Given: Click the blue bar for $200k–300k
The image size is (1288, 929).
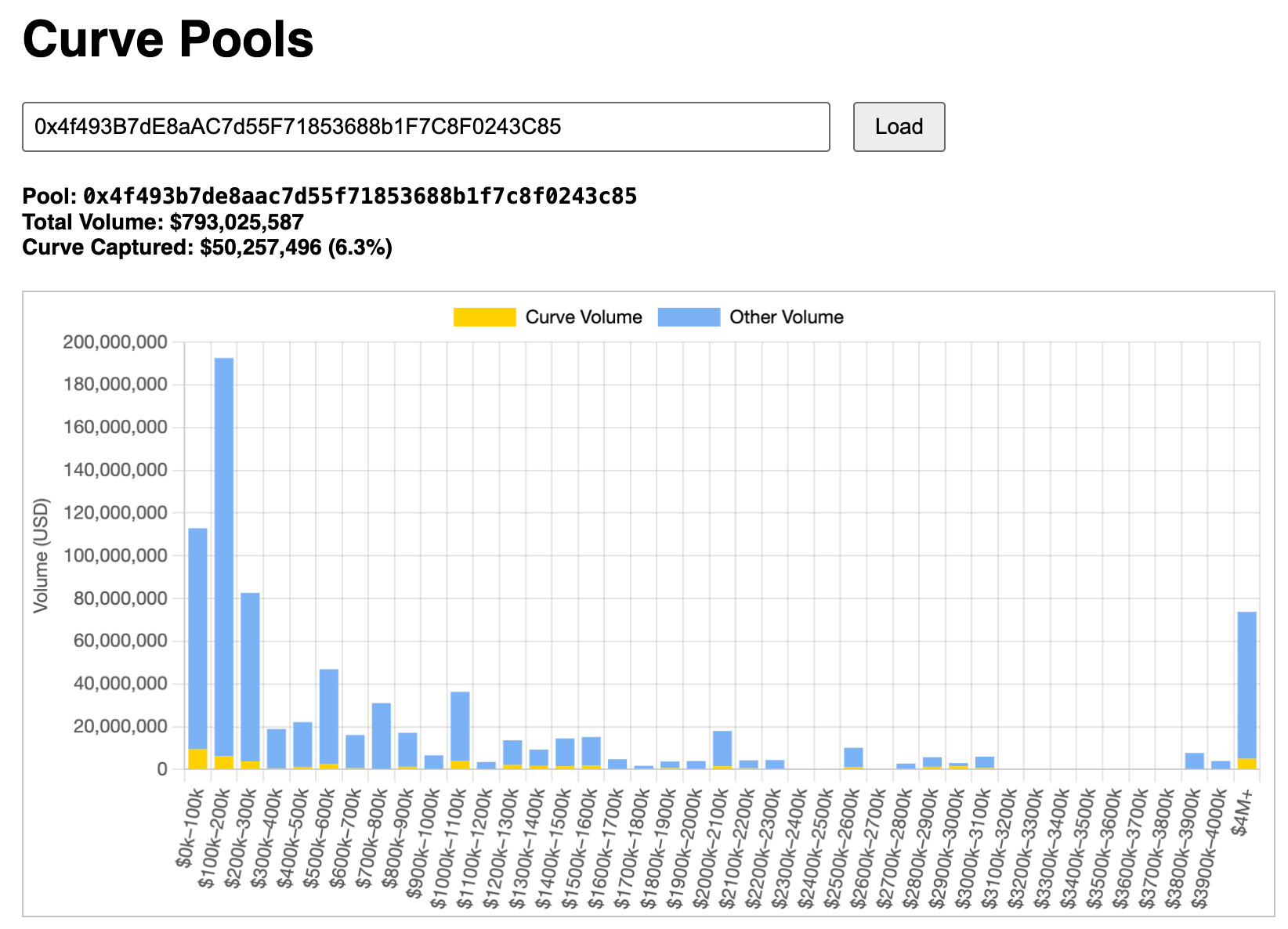Looking at the screenshot, I should click(x=250, y=674).
